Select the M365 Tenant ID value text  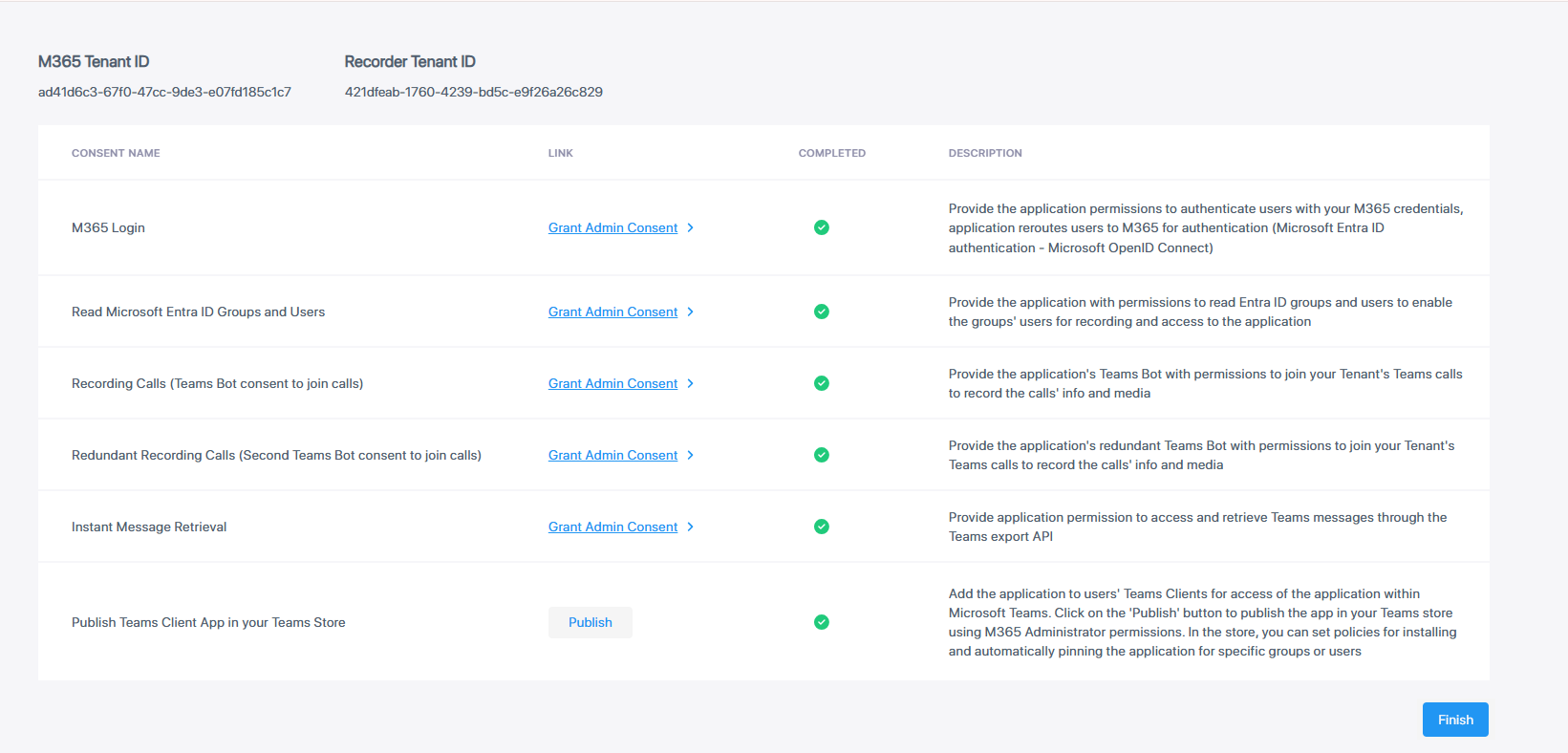point(164,92)
